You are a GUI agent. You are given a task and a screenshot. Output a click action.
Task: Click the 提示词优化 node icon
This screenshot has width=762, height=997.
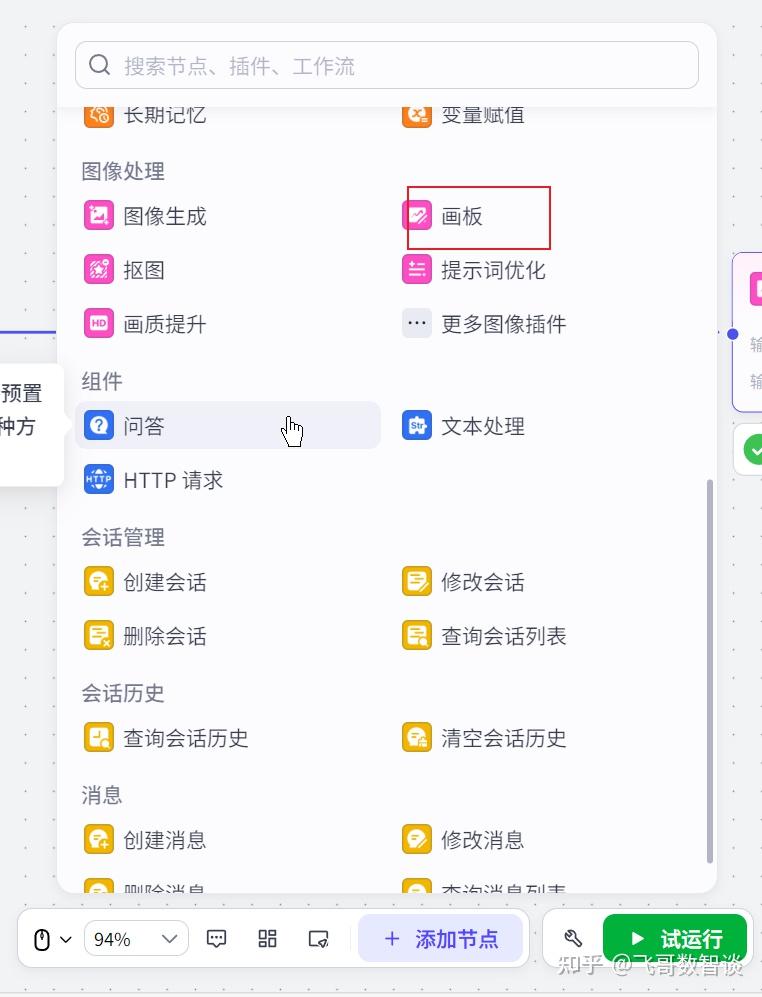pyautogui.click(x=417, y=270)
